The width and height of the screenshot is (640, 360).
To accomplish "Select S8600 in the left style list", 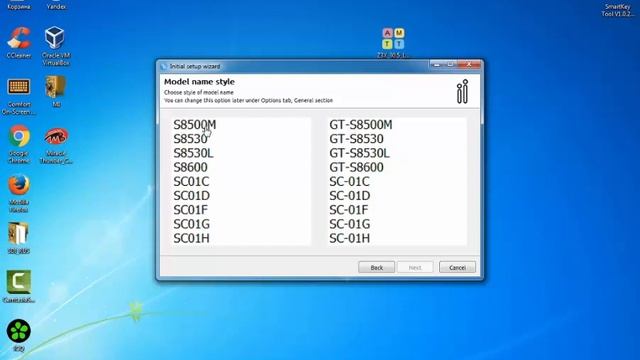I will 190,167.
